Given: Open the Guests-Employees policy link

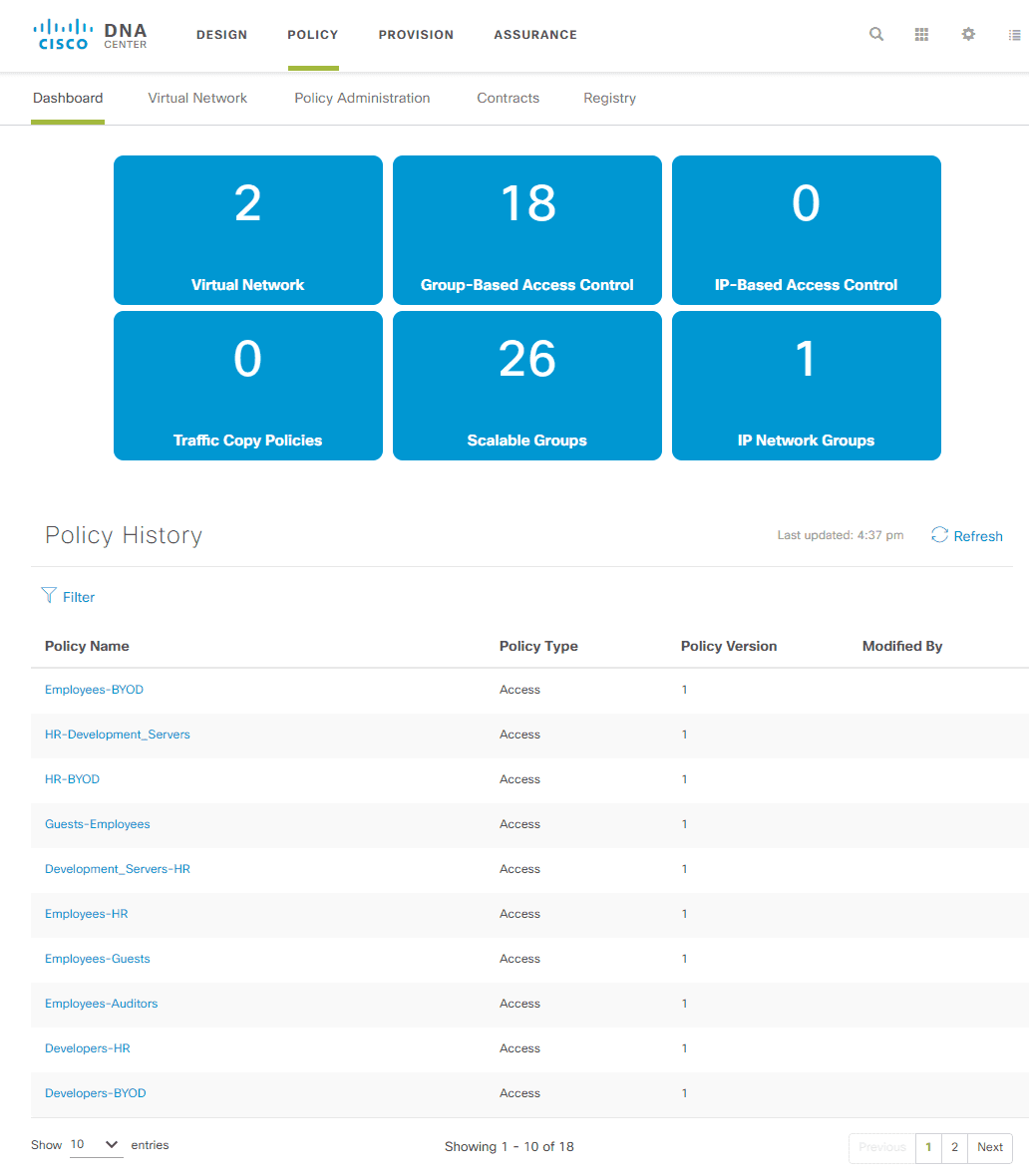Looking at the screenshot, I should (98, 824).
